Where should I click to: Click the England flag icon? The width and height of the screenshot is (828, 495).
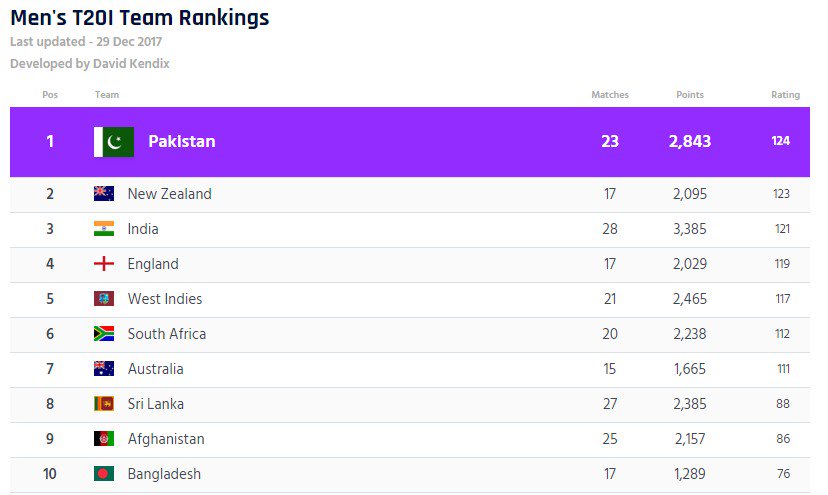[x=104, y=264]
